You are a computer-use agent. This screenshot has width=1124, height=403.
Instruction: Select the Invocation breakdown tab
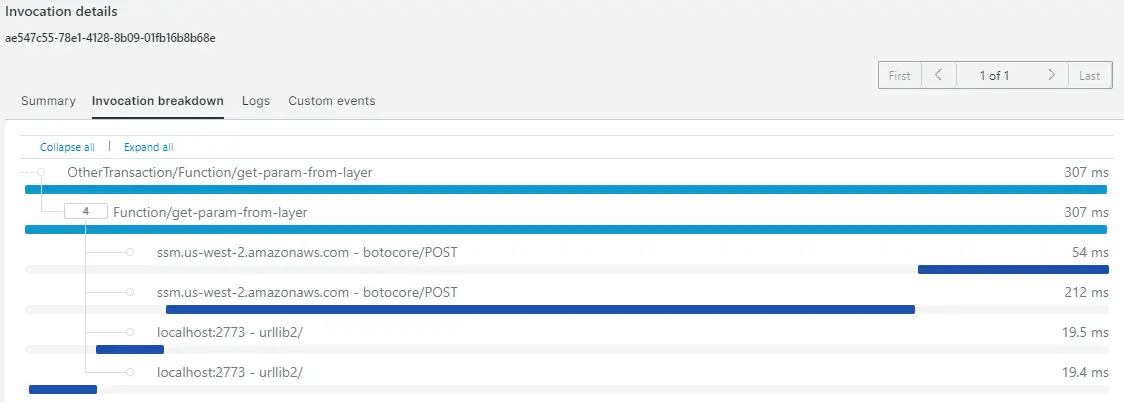coord(158,101)
